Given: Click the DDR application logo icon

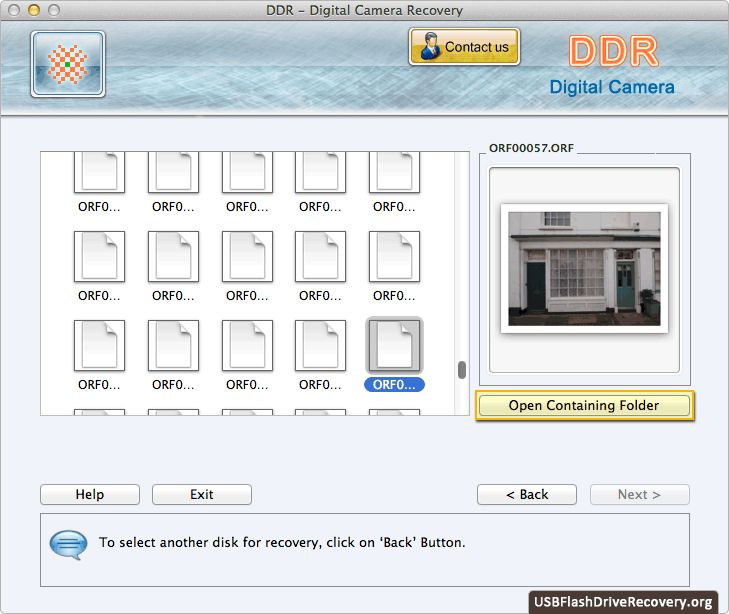Looking at the screenshot, I should pyautogui.click(x=68, y=64).
